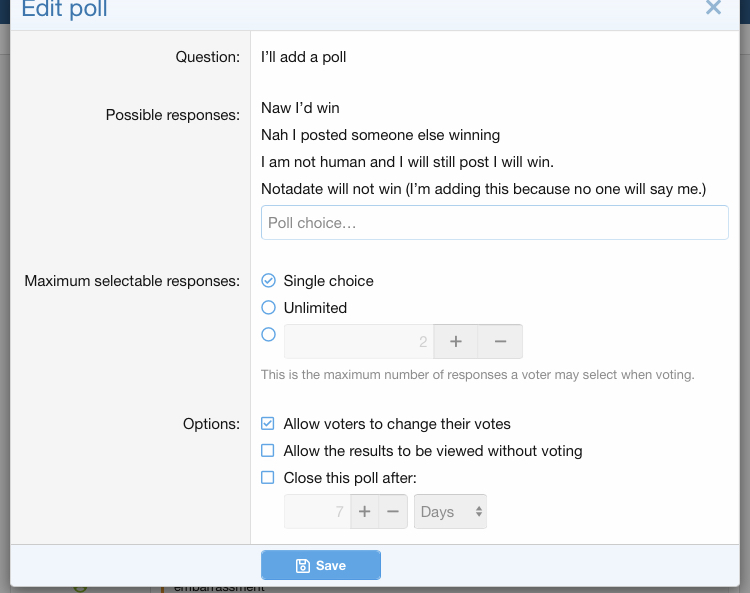
Task: Uncheck Allow voters to change their votes
Action: [x=268, y=424]
